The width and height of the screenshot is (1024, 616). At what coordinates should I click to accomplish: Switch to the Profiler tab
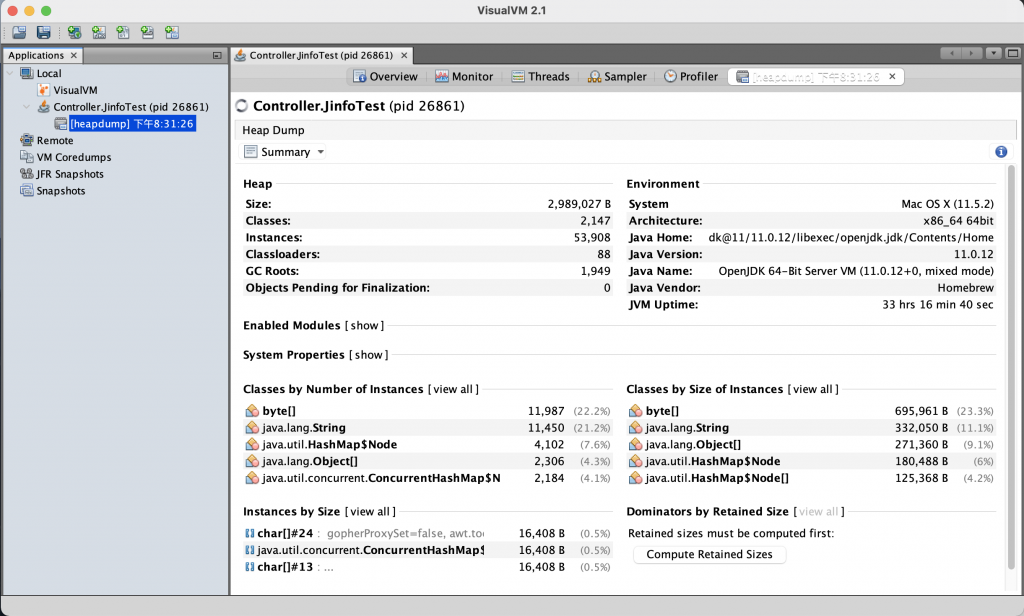coord(691,76)
